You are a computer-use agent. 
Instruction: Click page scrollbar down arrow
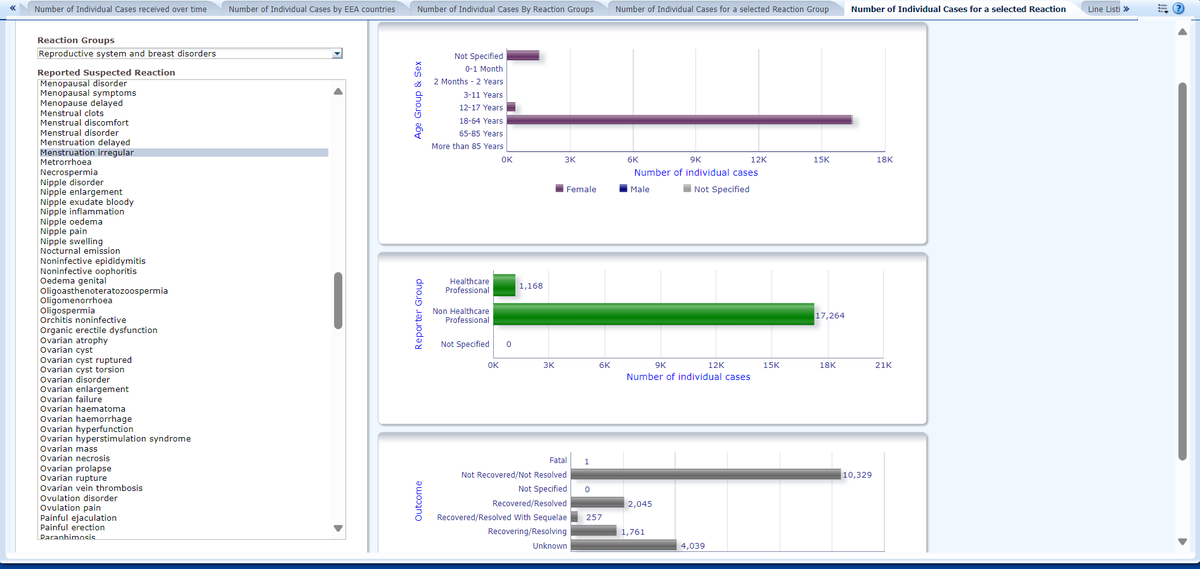1182,542
